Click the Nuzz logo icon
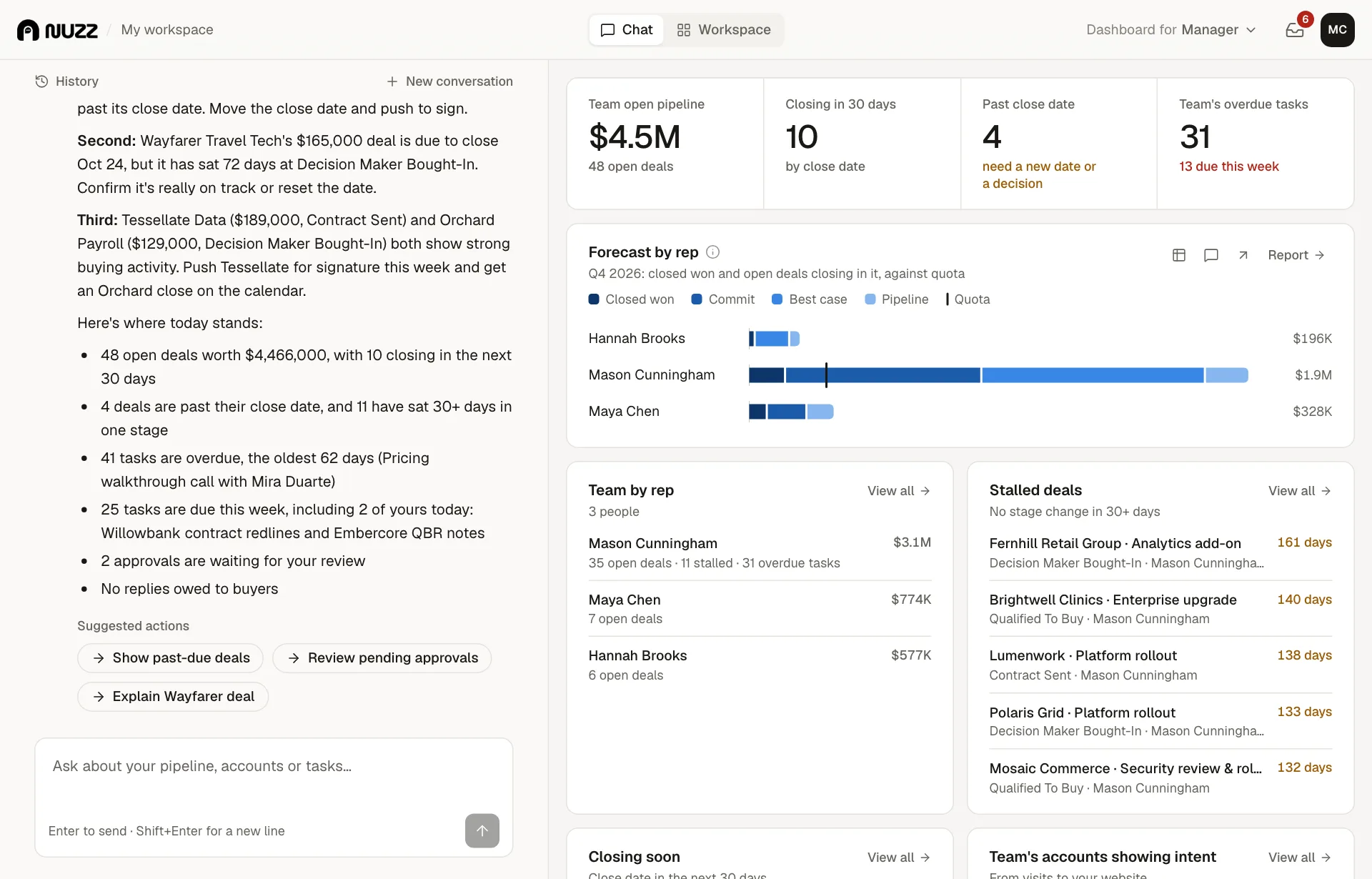 (28, 30)
